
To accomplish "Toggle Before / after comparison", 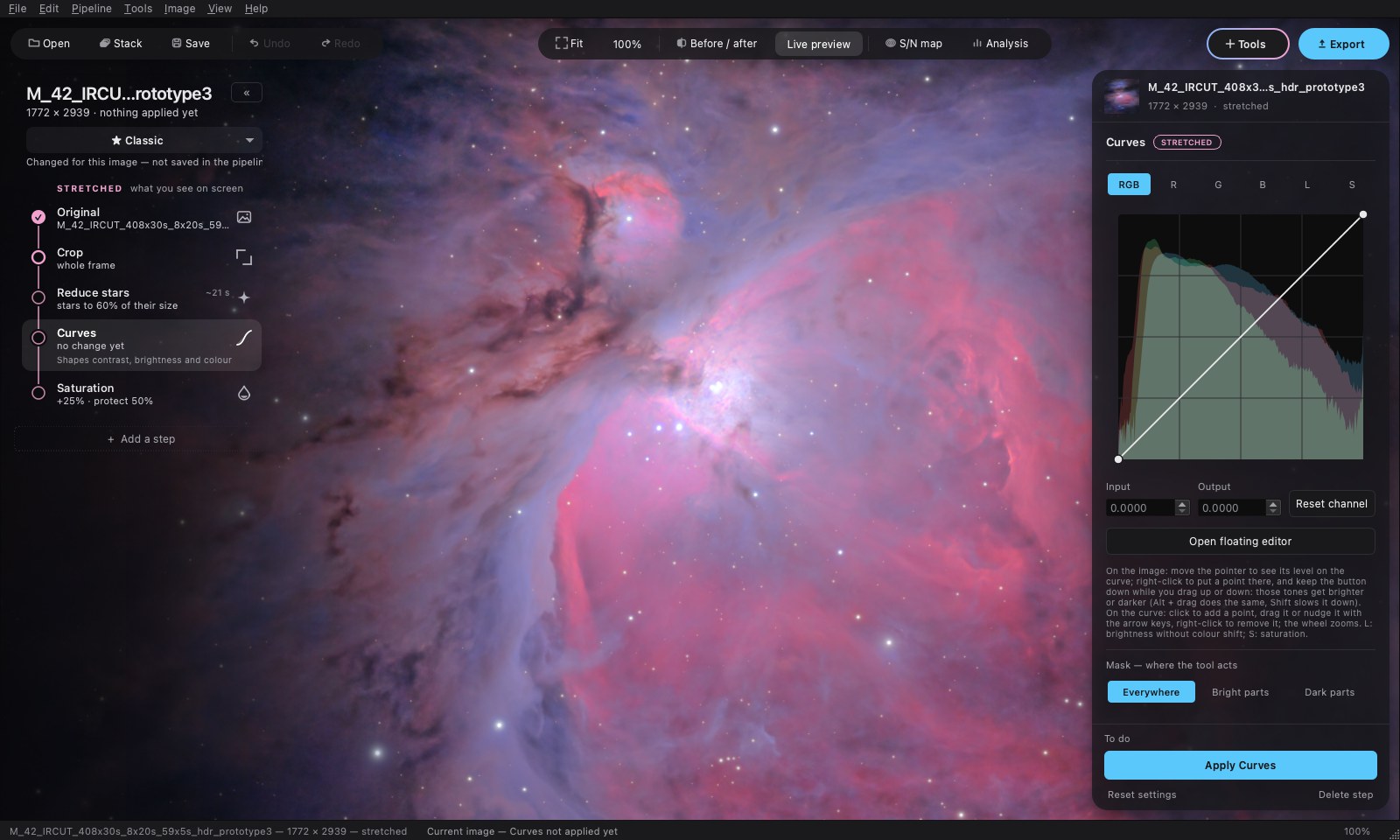I will pos(717,43).
